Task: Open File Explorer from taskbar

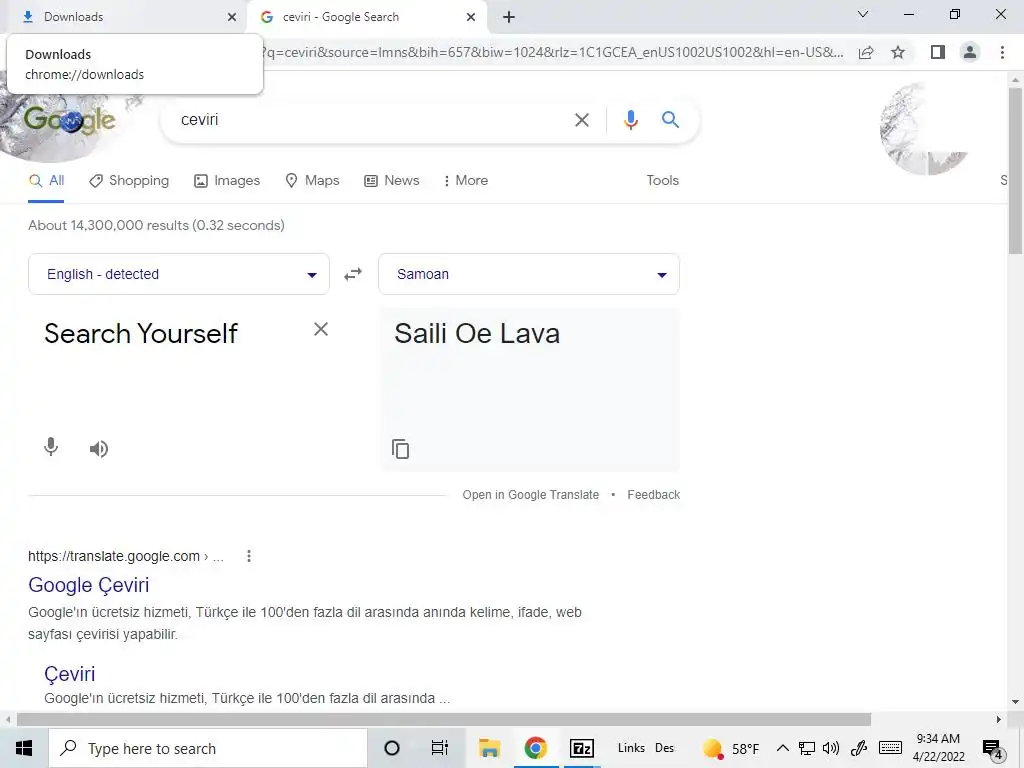Action: click(x=489, y=748)
